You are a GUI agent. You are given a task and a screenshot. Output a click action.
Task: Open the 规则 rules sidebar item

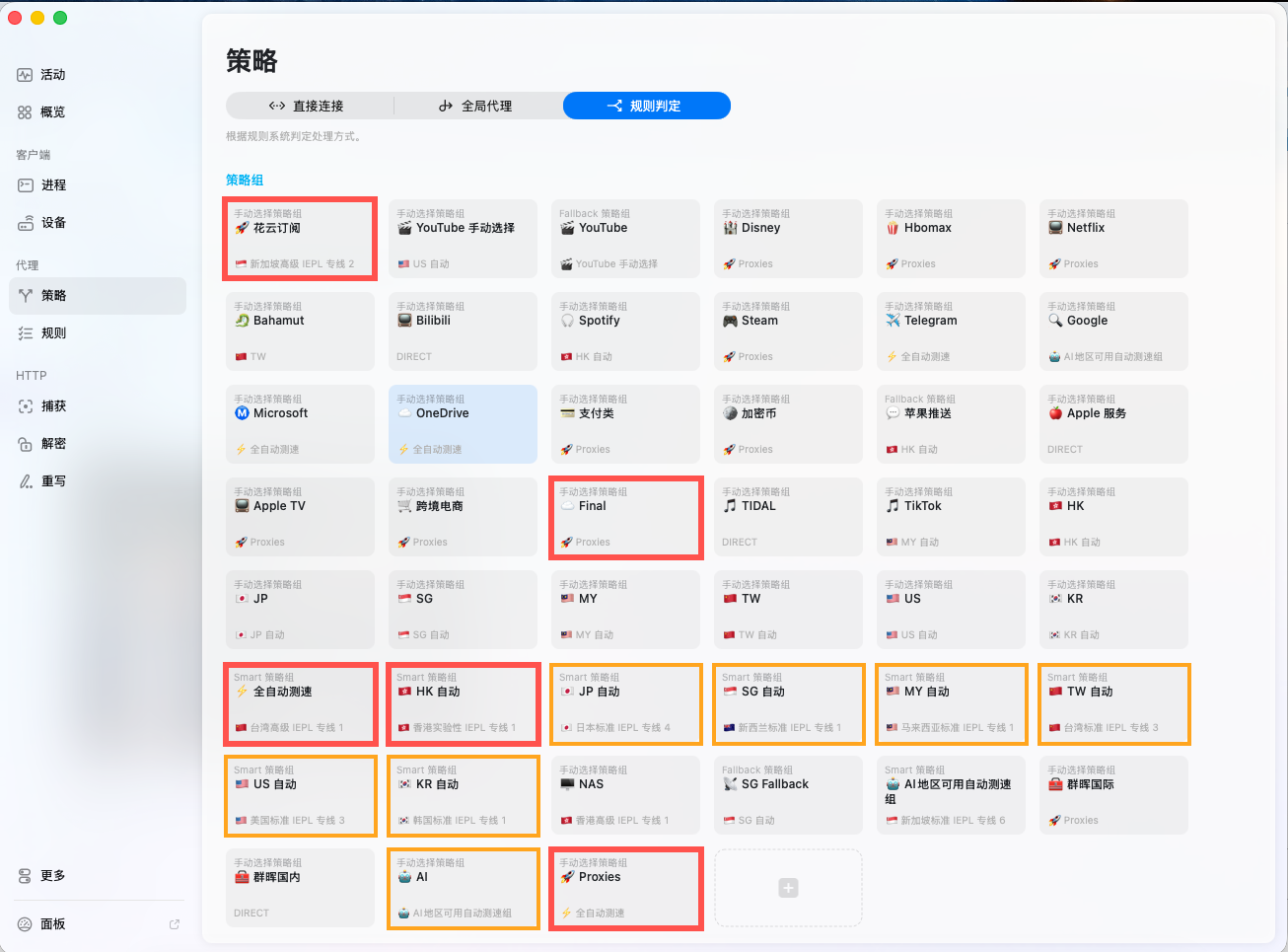pyautogui.click(x=98, y=333)
